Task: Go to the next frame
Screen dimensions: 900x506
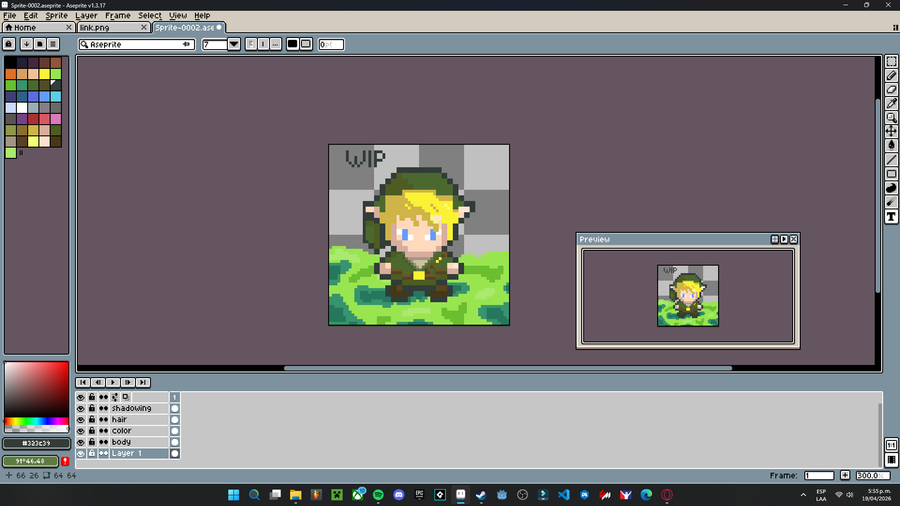Action: (127, 382)
